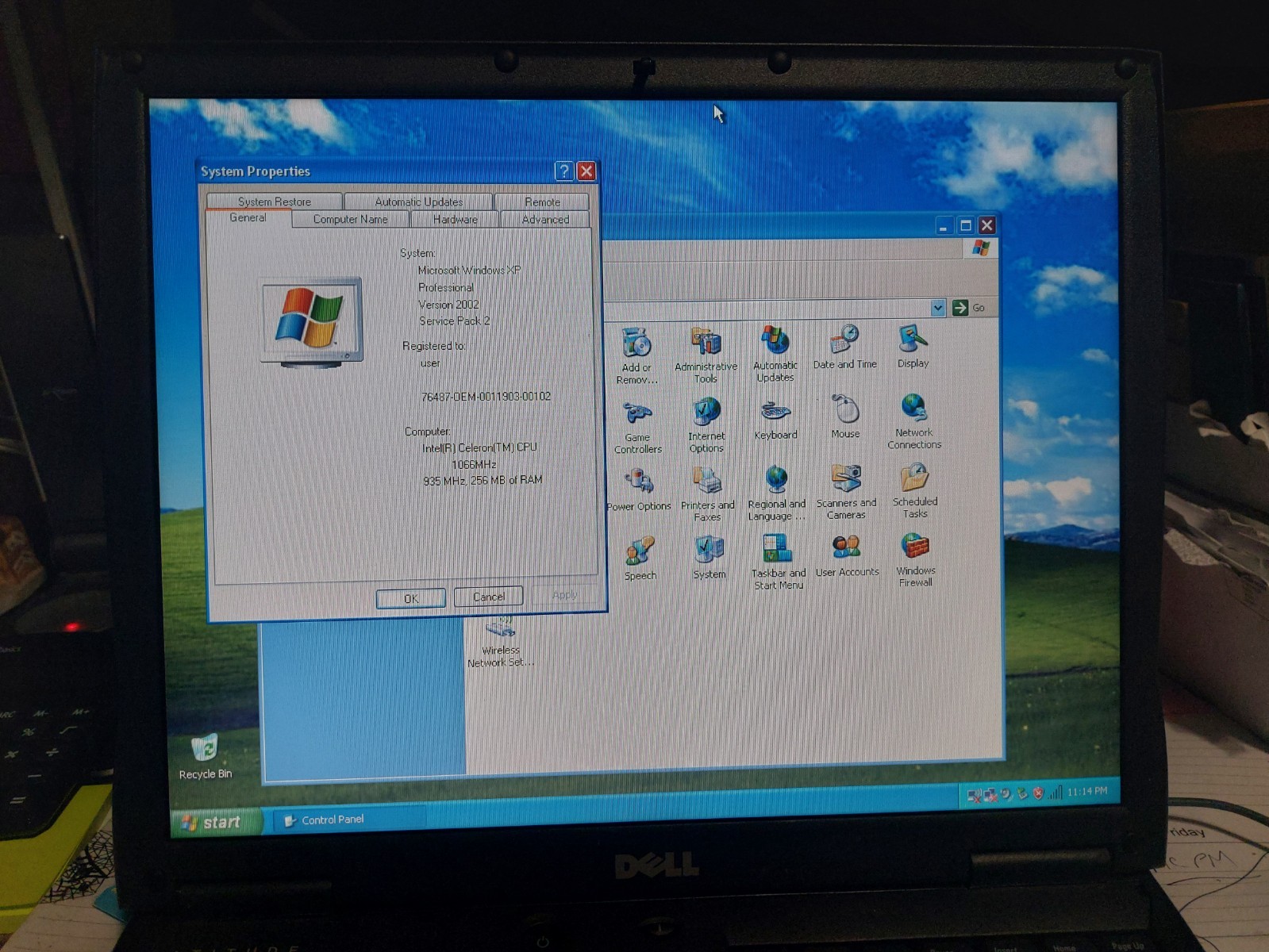Open Network Connections icon

point(914,421)
